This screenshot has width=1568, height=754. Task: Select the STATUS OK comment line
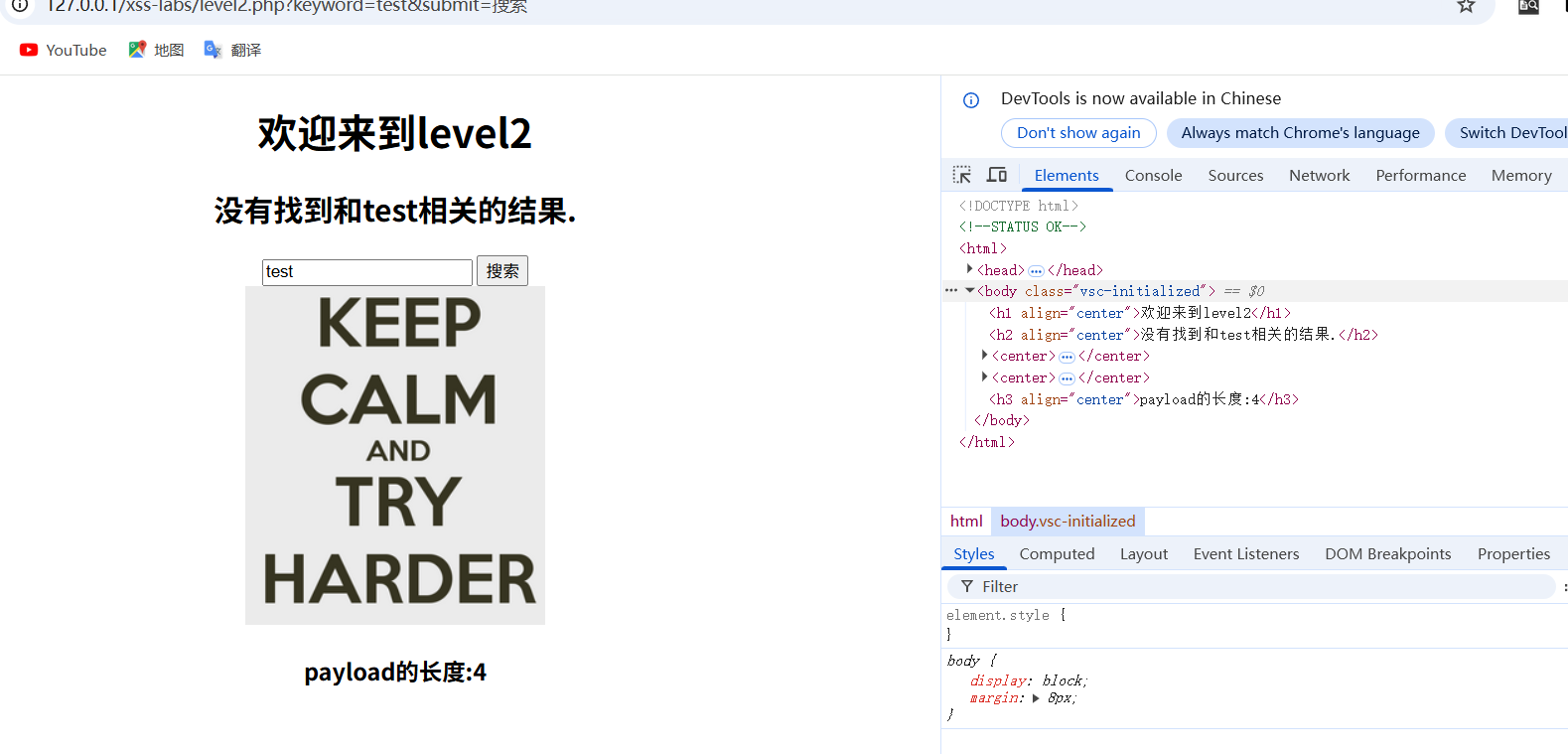click(1022, 227)
